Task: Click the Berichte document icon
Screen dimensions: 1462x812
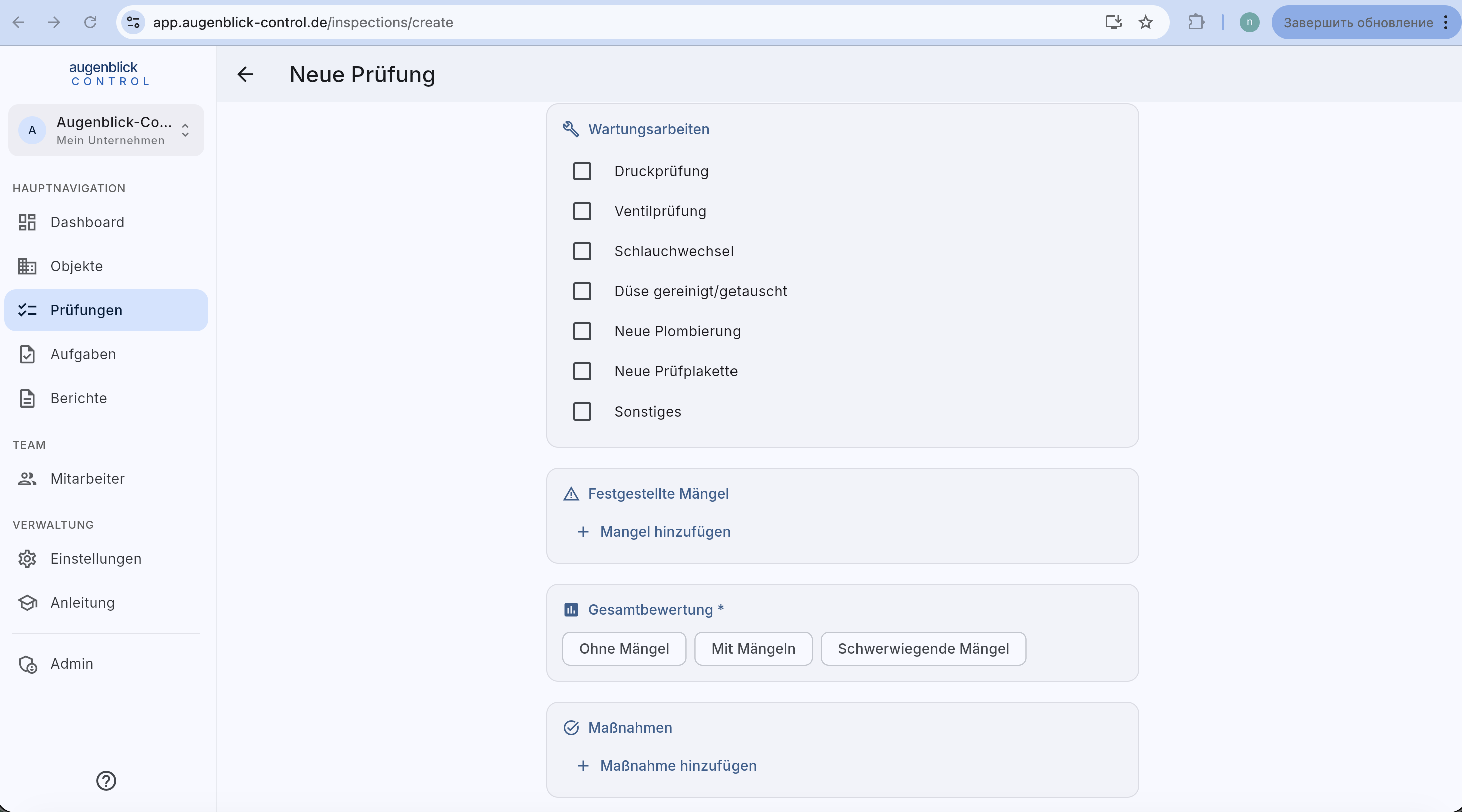Action: (27, 398)
